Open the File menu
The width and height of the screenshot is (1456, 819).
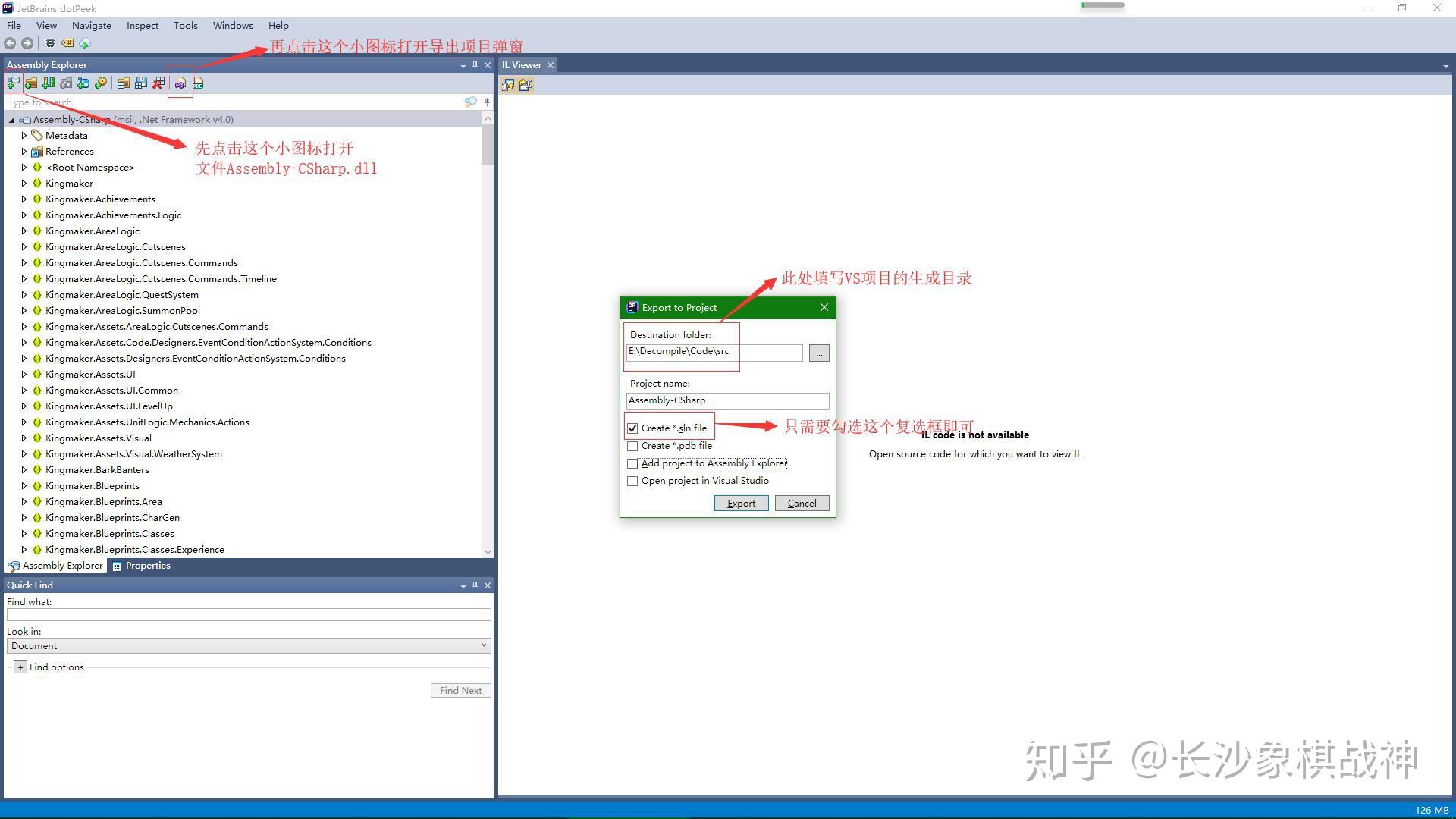coord(14,25)
